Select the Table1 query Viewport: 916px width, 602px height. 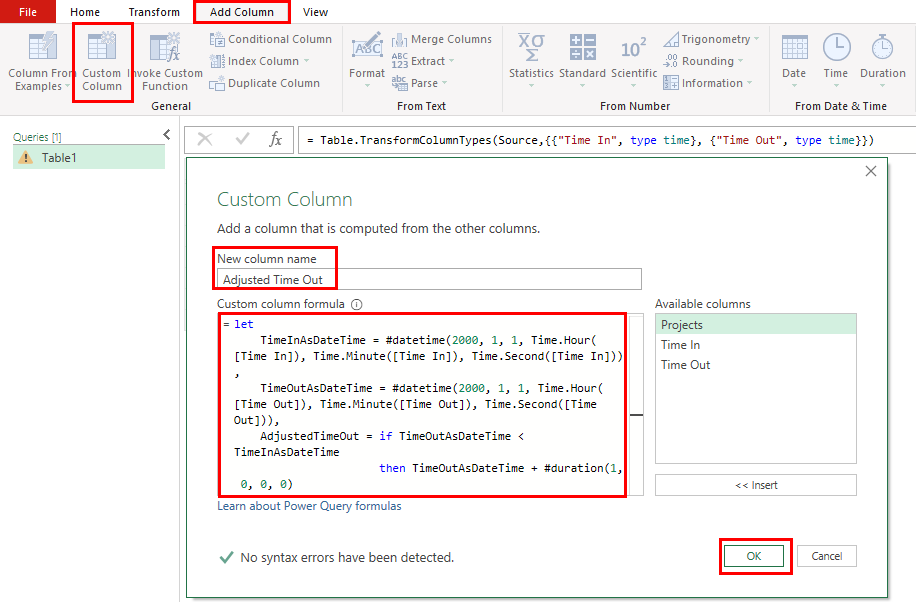point(89,157)
